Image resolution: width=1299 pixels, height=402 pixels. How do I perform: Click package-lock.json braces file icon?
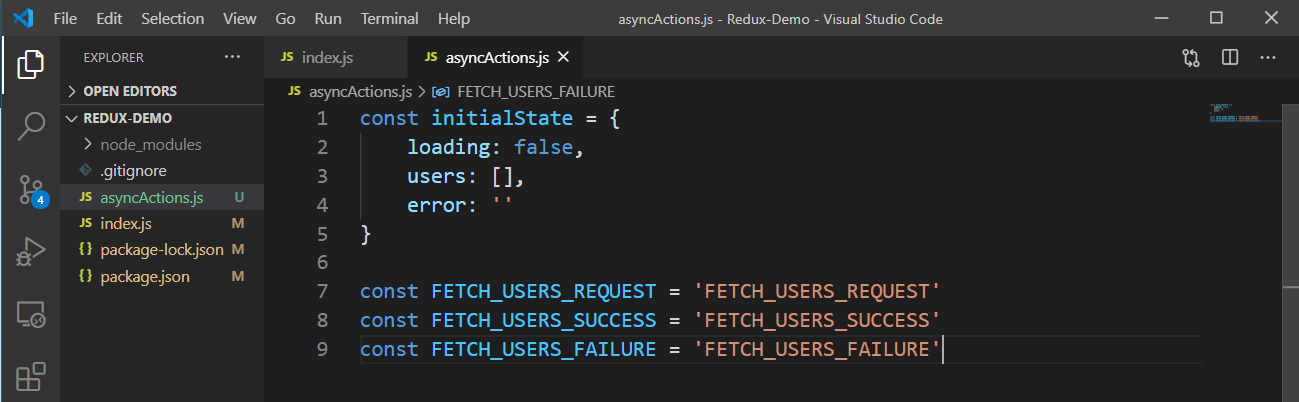[x=85, y=249]
